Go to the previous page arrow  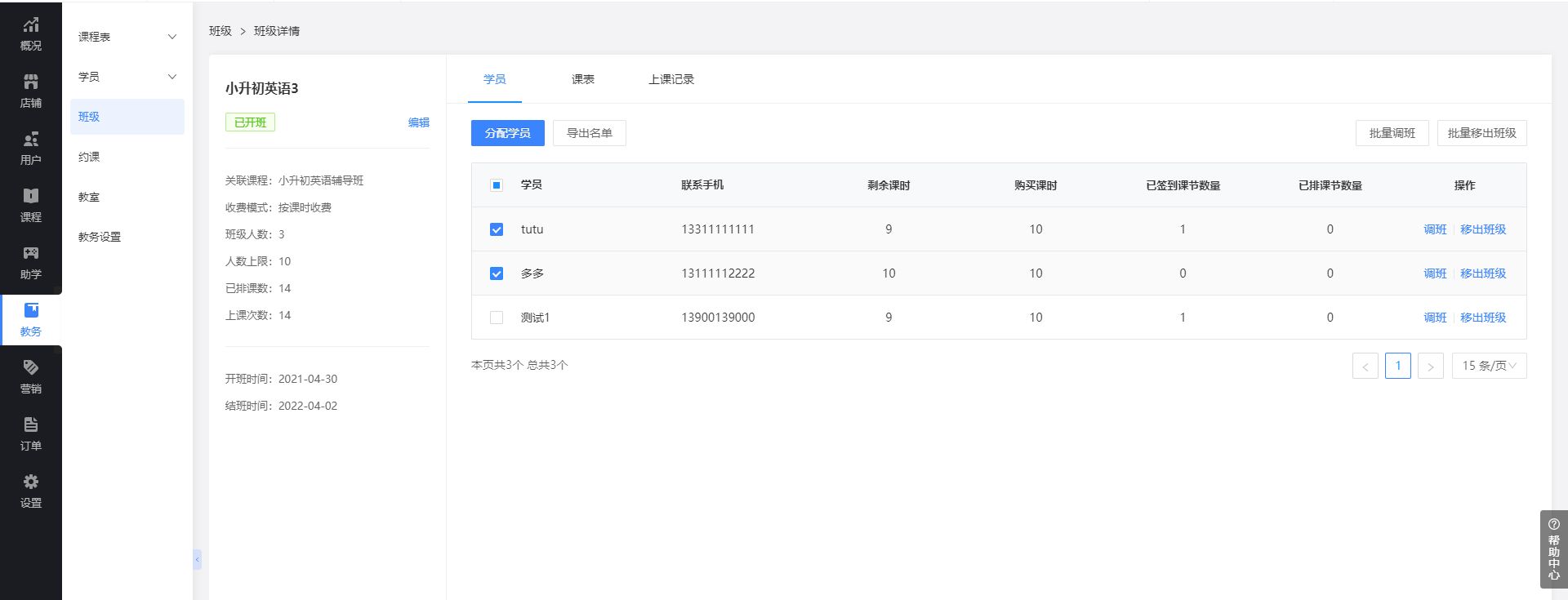(x=1365, y=366)
